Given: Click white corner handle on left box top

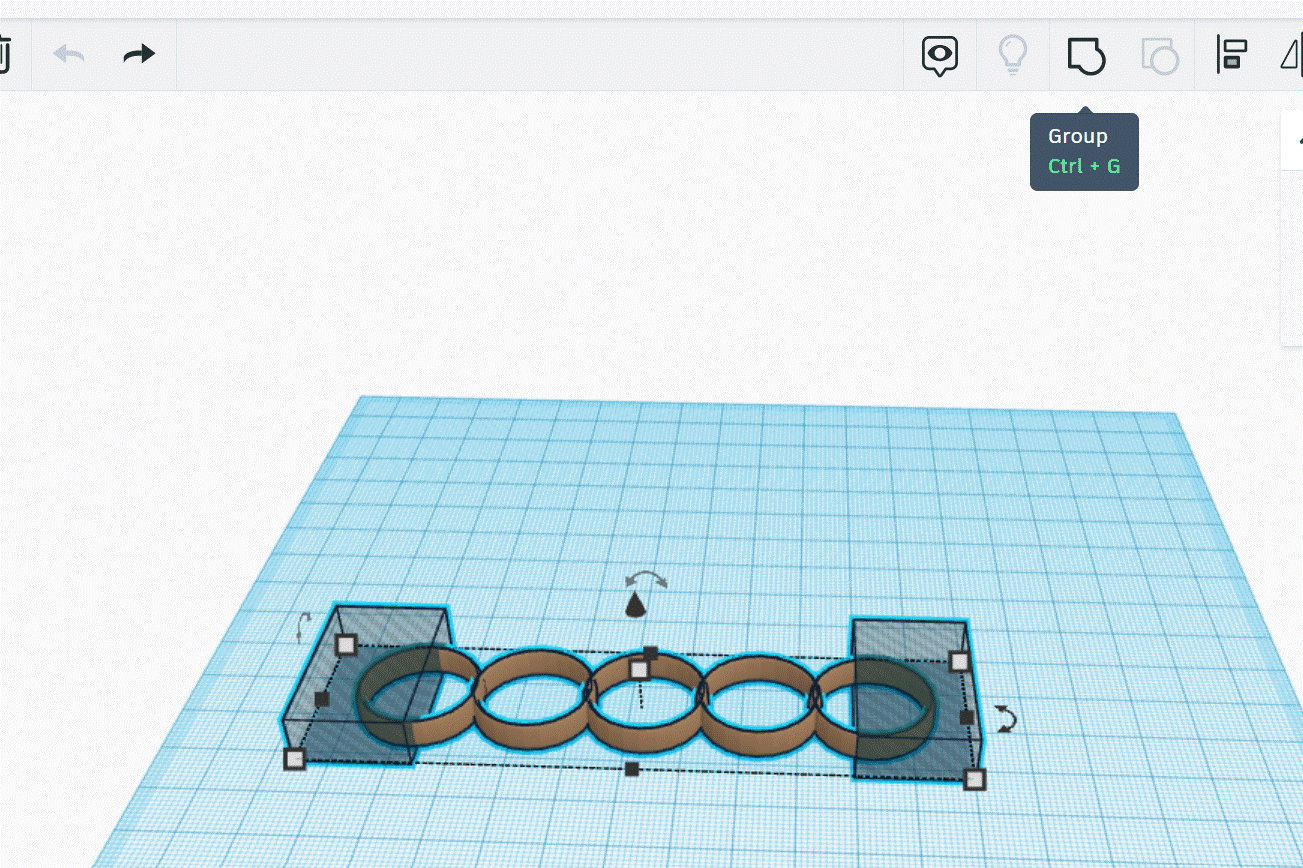Looking at the screenshot, I should click(x=346, y=644).
